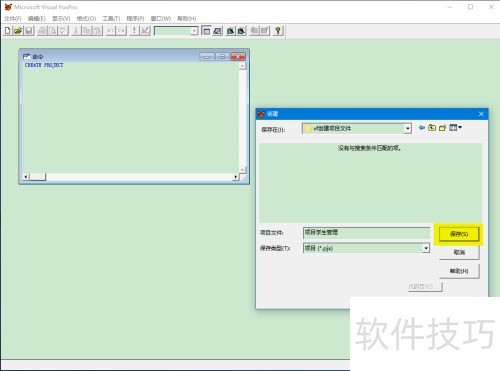Minimize the Command window
500x371 pixels.
point(207,57)
